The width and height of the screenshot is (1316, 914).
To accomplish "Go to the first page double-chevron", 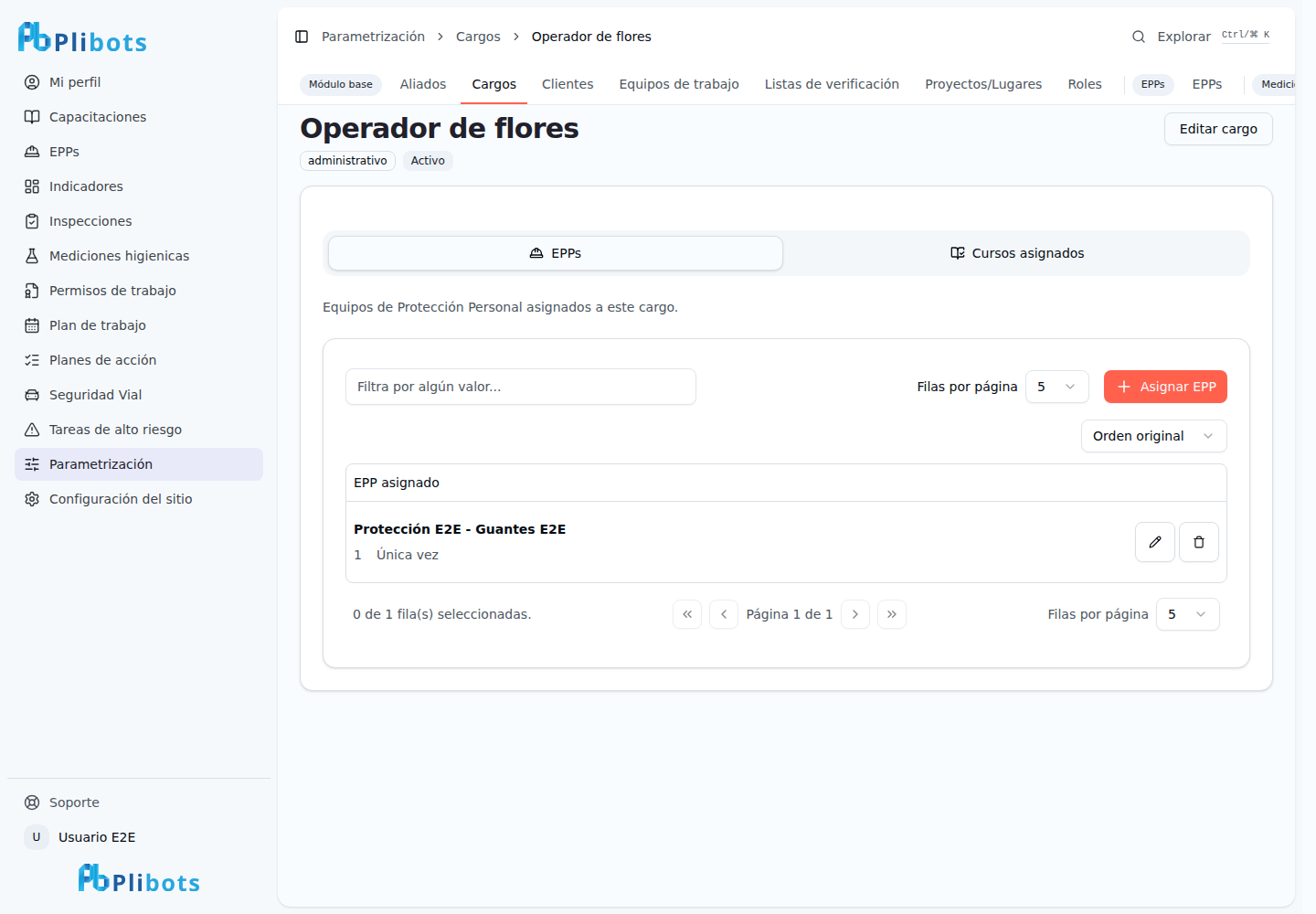I will (x=687, y=614).
